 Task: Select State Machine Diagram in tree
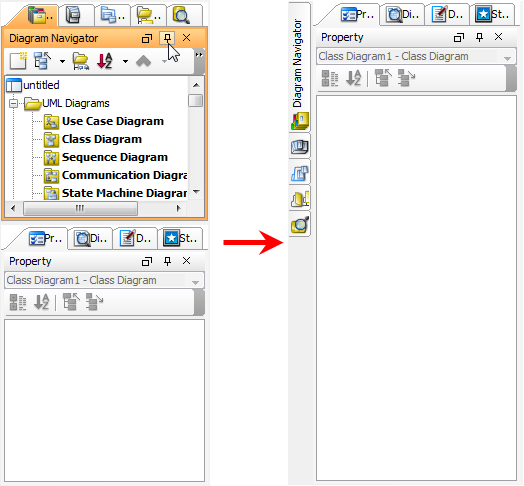[x=116, y=193]
